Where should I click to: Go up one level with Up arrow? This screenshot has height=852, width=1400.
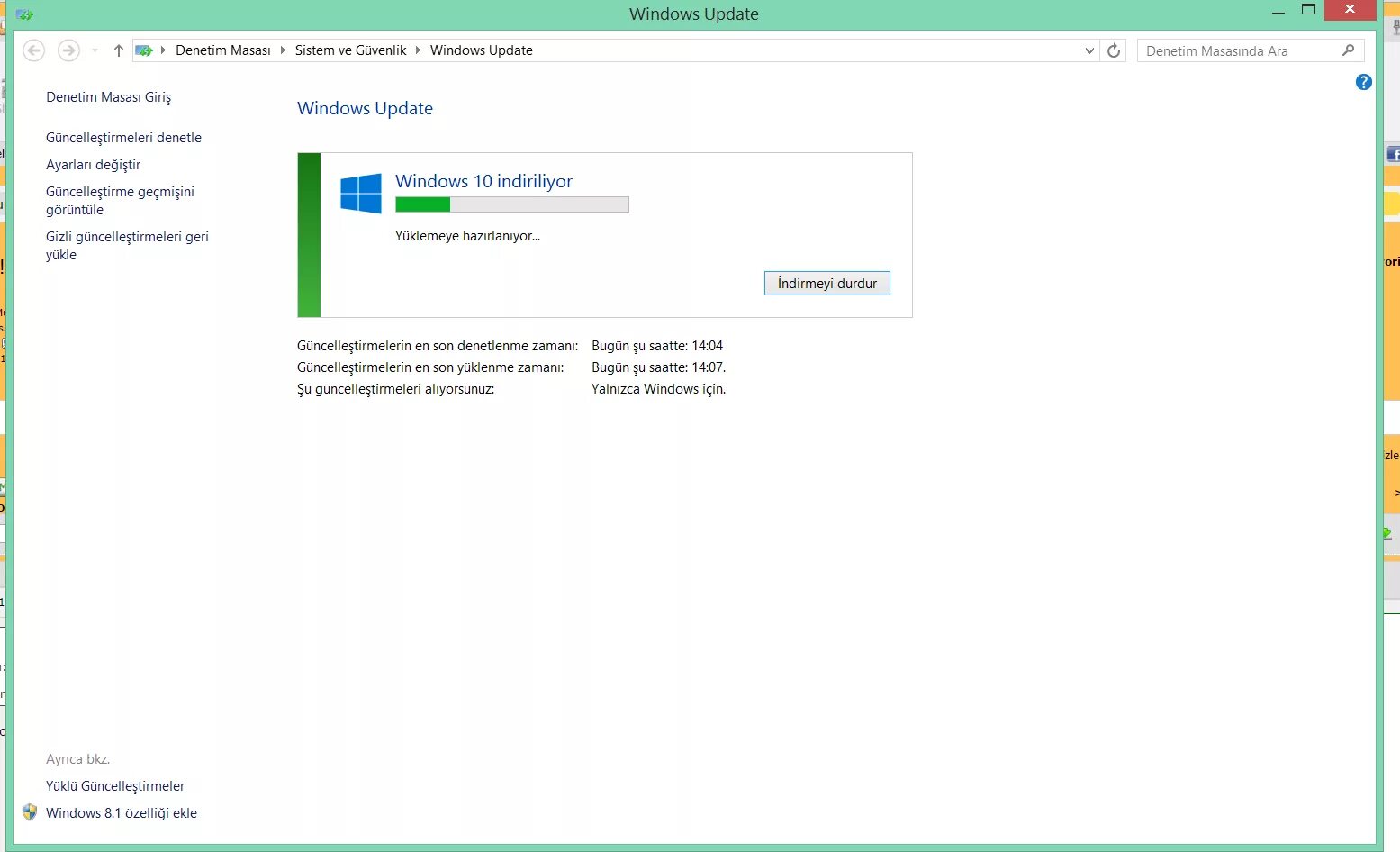tap(118, 50)
